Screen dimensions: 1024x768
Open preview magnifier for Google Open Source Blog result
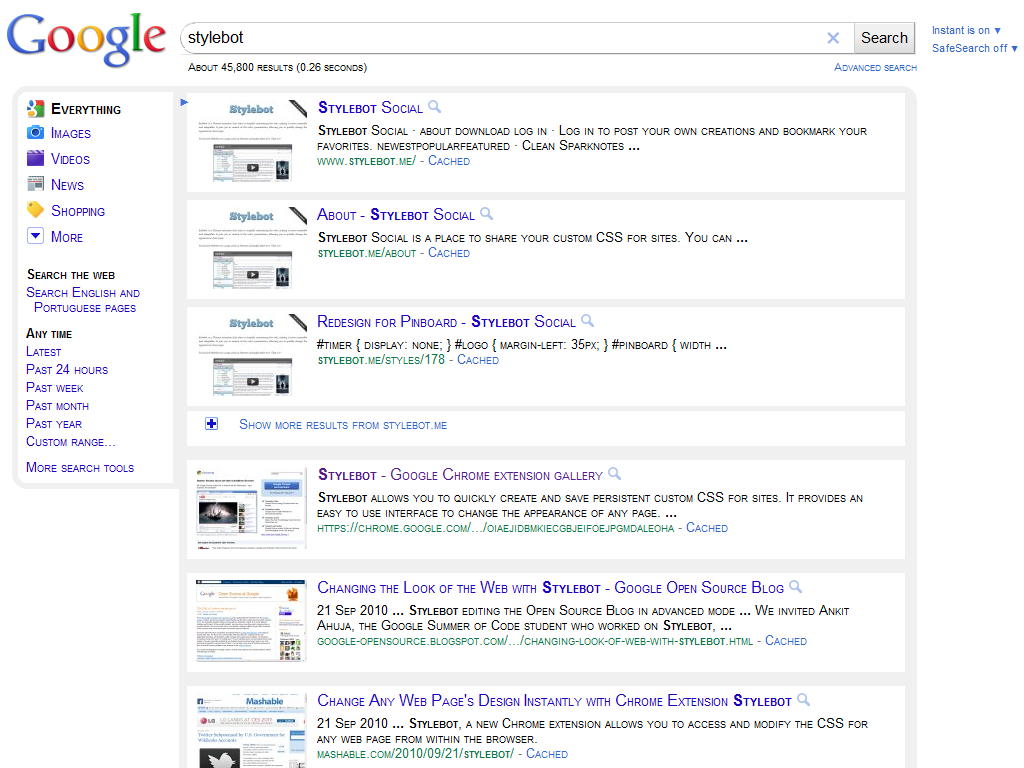[795, 586]
